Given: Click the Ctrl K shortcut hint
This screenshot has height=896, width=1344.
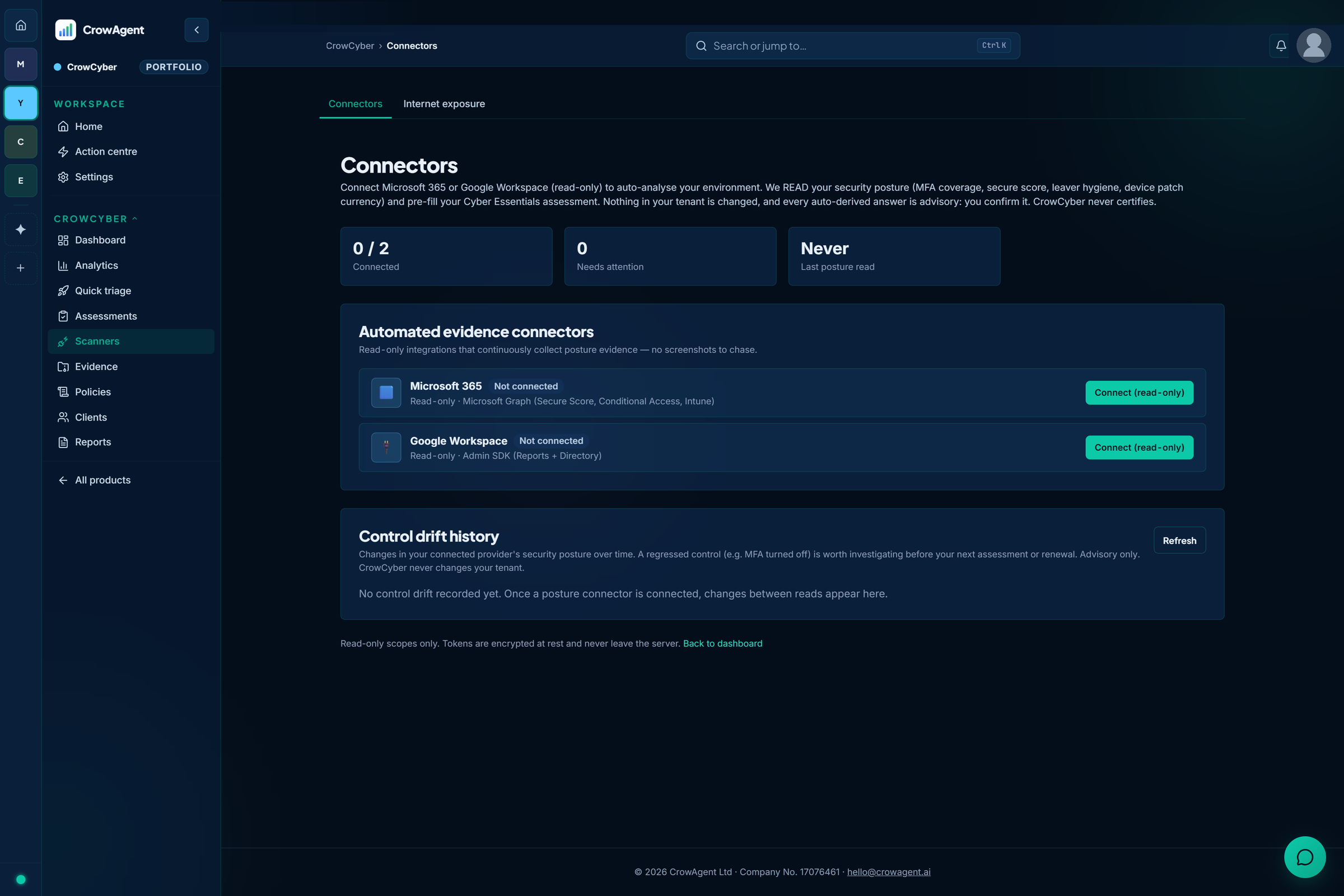Looking at the screenshot, I should click(993, 46).
